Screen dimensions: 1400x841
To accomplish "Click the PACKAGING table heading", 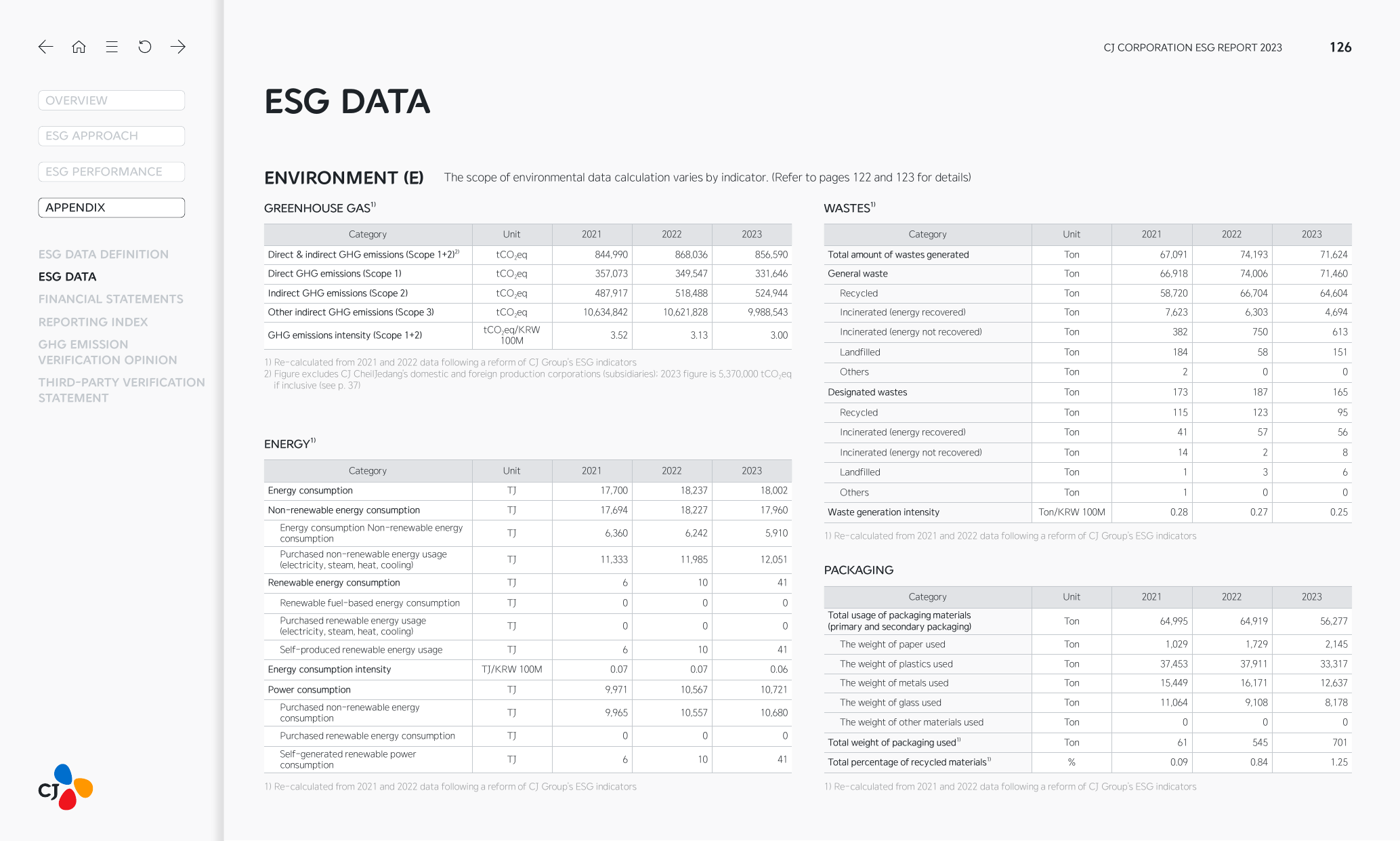I will (859, 570).
